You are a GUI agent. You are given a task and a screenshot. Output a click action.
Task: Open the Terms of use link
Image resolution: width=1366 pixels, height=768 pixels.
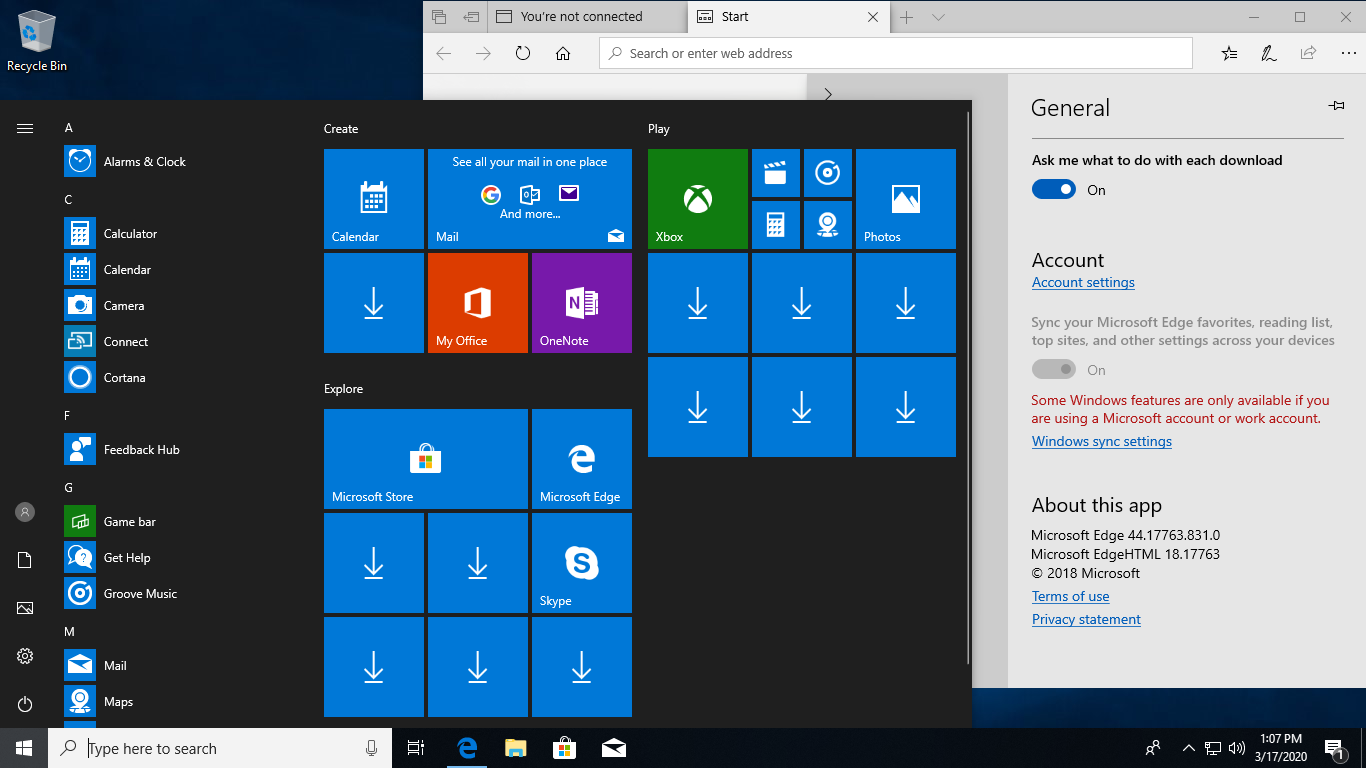[x=1070, y=597]
